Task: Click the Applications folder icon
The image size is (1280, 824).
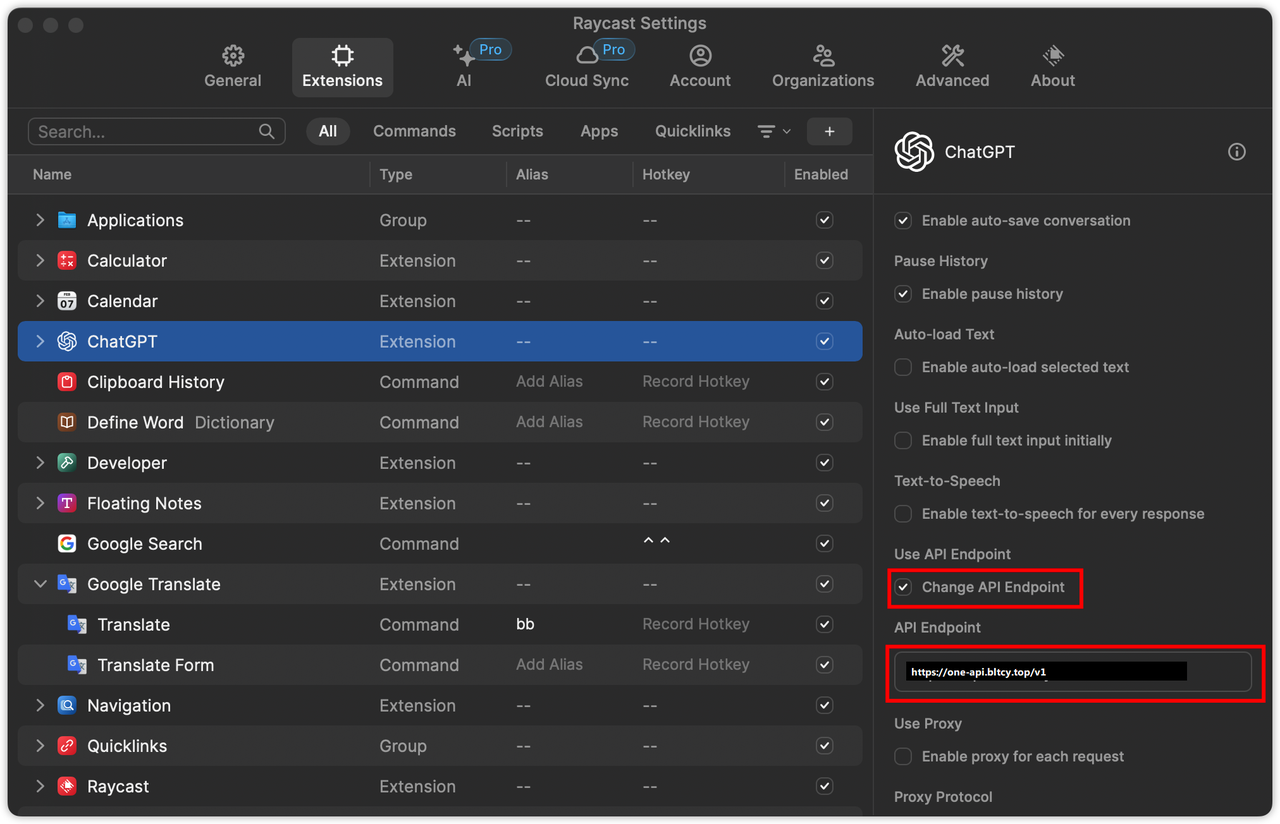Action: [67, 220]
